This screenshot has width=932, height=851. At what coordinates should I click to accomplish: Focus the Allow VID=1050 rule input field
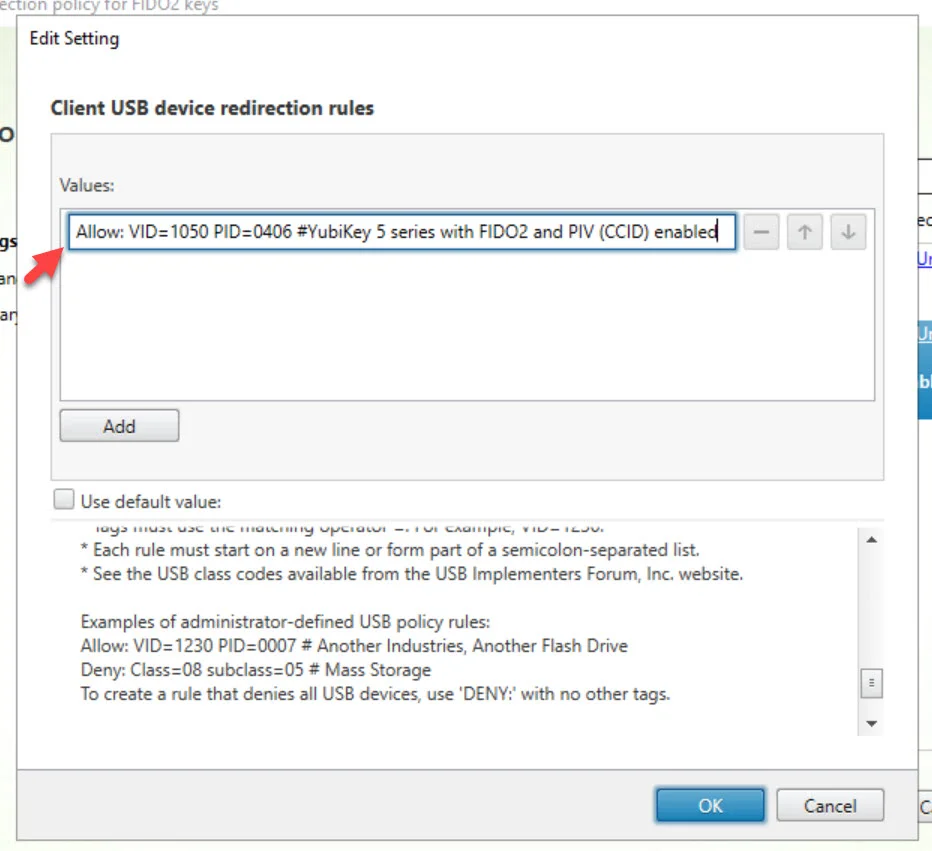coord(401,232)
